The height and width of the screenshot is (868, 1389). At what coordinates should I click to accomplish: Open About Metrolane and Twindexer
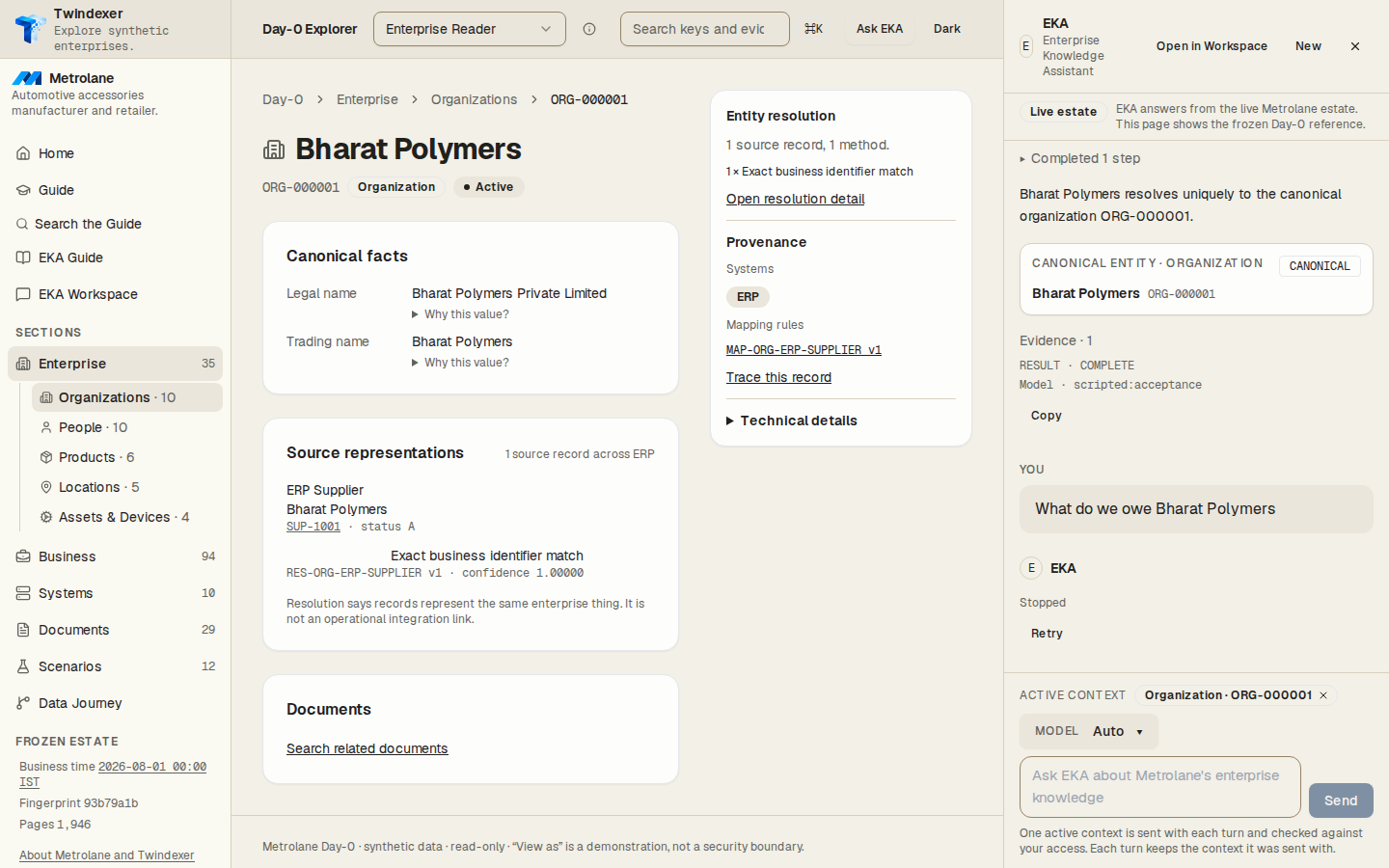point(106,855)
